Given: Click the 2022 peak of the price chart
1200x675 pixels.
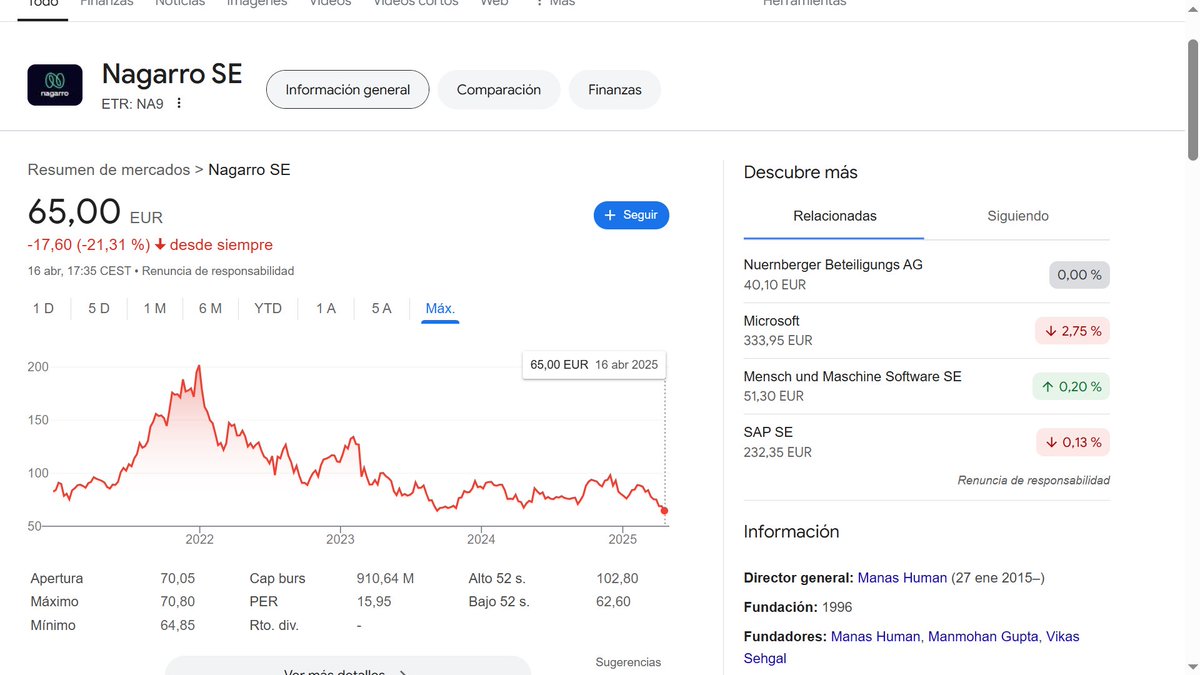Looking at the screenshot, I should coord(199,368).
